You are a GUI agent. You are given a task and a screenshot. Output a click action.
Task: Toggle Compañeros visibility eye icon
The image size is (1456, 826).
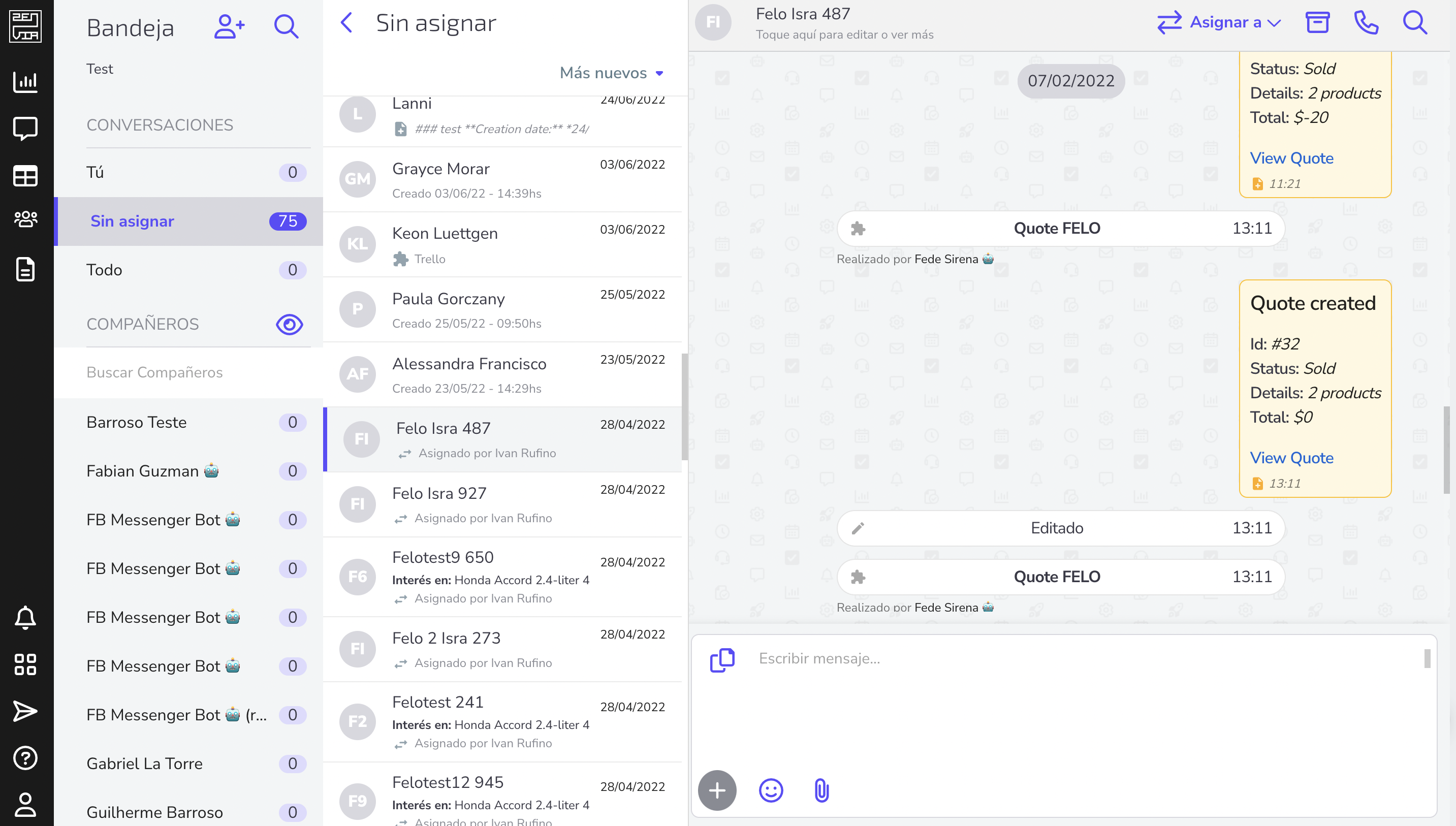(x=289, y=324)
